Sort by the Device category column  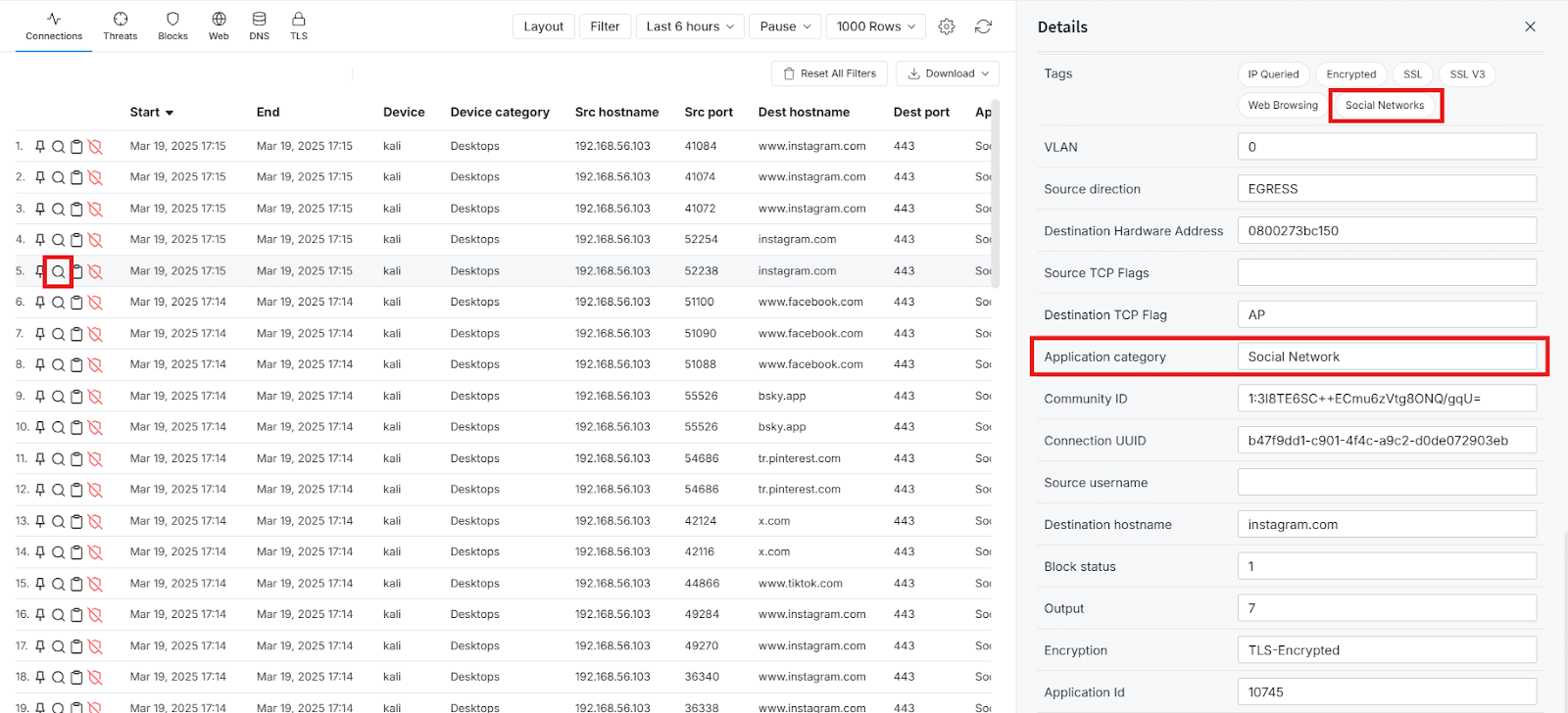[x=500, y=113]
